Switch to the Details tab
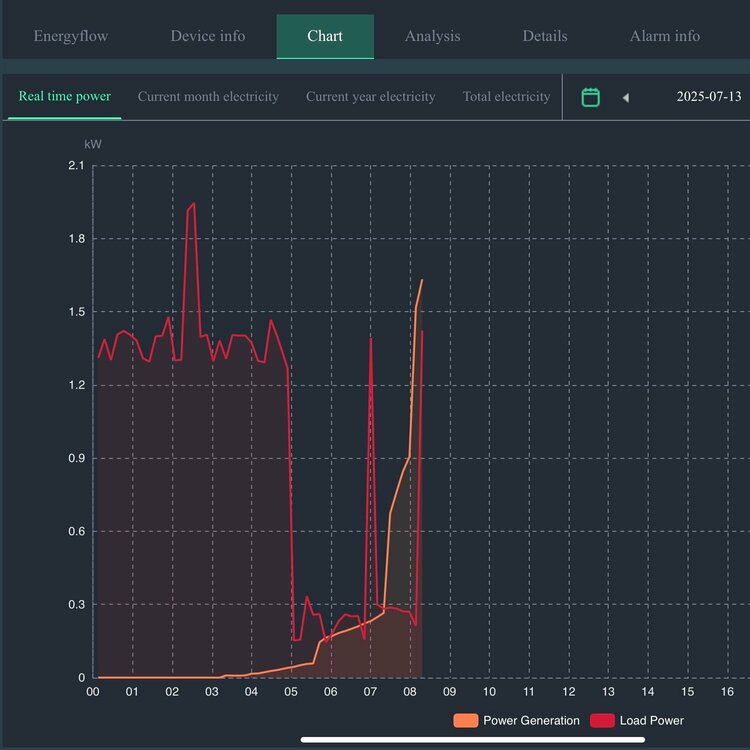The width and height of the screenshot is (750, 750). pos(544,36)
